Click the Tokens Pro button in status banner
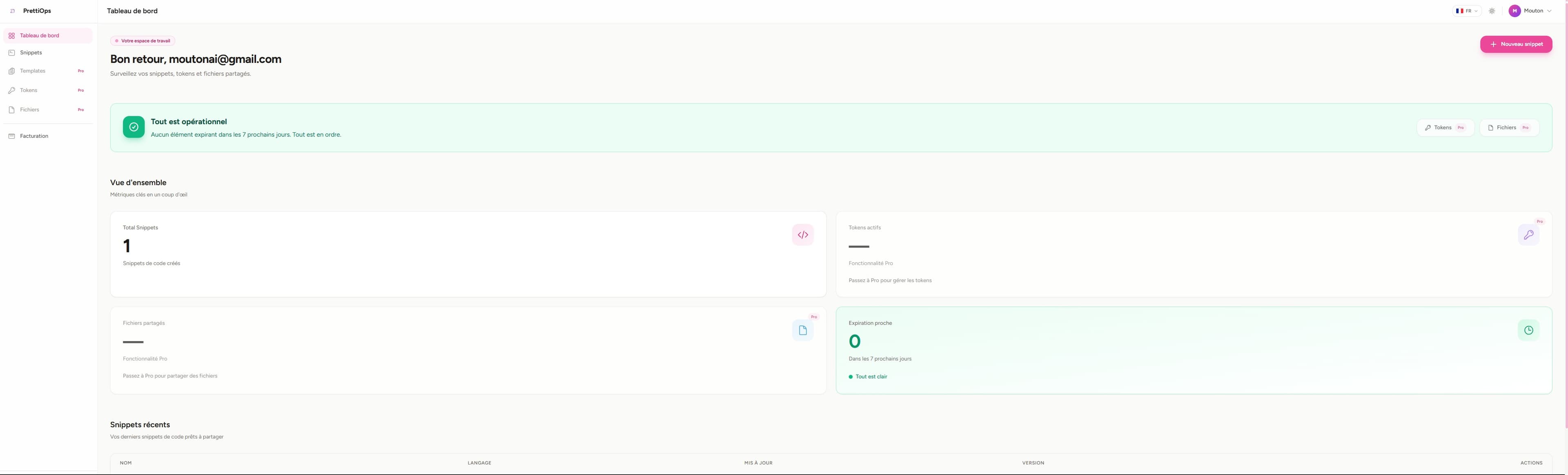Screen dimensions: 1568x475 pos(1445,128)
